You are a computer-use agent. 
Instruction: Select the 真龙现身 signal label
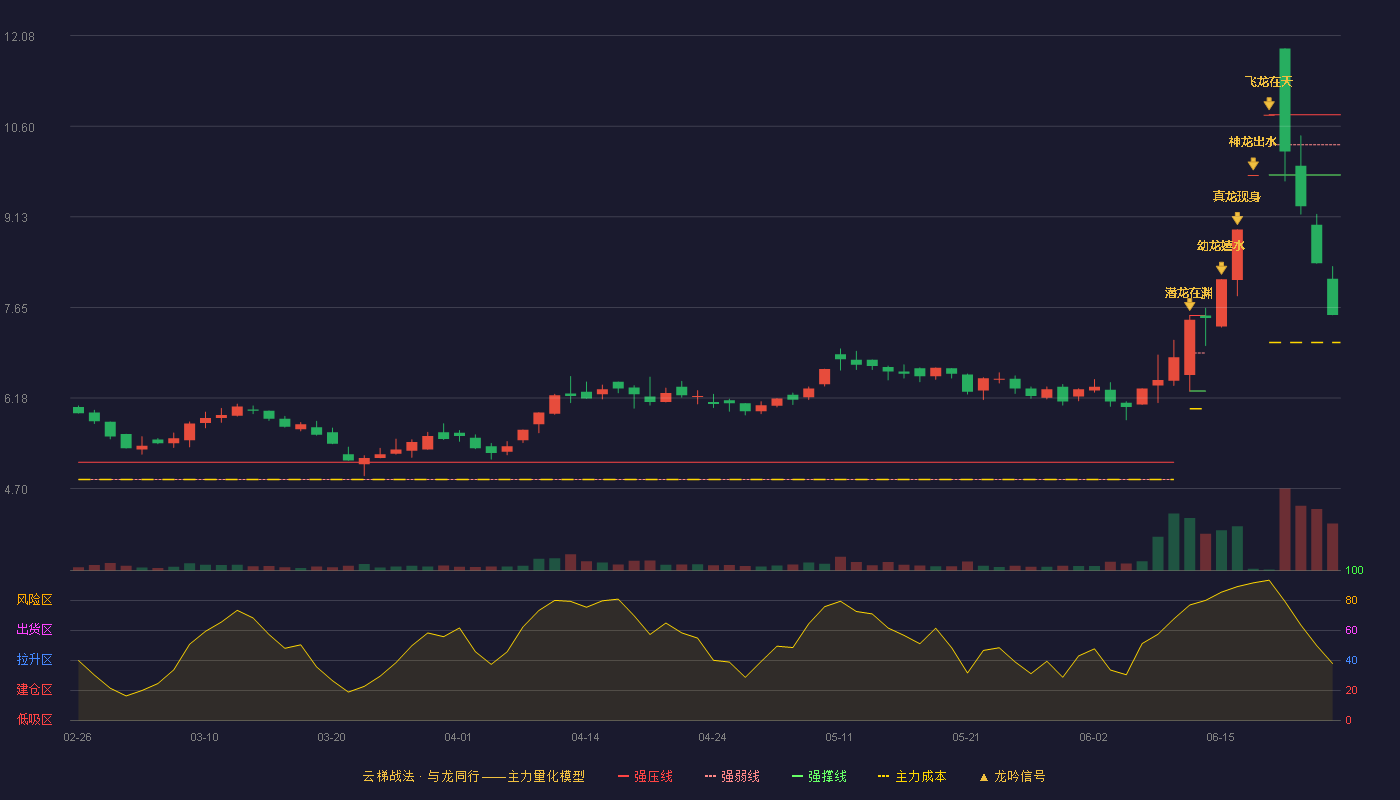tap(1237, 196)
